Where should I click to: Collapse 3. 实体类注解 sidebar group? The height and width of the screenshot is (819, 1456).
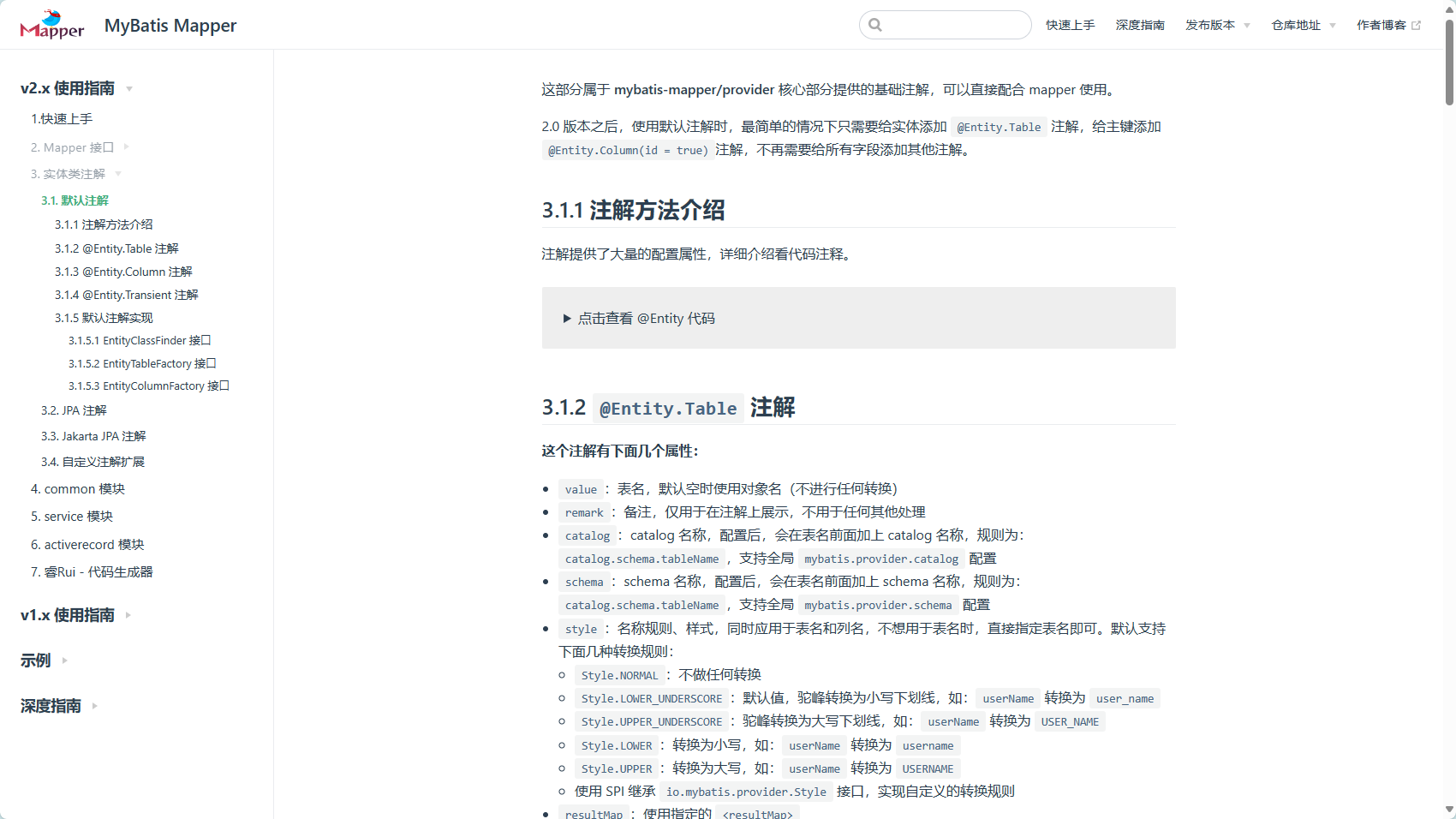pyautogui.click(x=75, y=174)
